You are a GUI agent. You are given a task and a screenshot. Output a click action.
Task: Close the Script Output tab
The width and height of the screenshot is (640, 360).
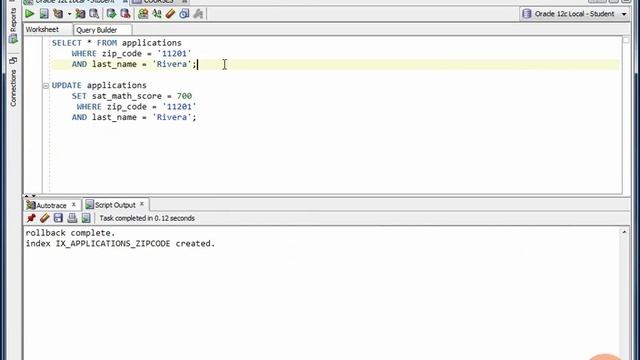pos(142,204)
